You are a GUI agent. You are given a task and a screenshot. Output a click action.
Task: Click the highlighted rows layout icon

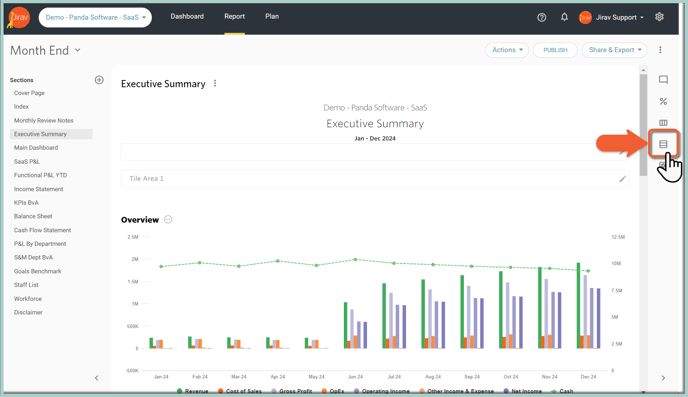click(x=663, y=144)
